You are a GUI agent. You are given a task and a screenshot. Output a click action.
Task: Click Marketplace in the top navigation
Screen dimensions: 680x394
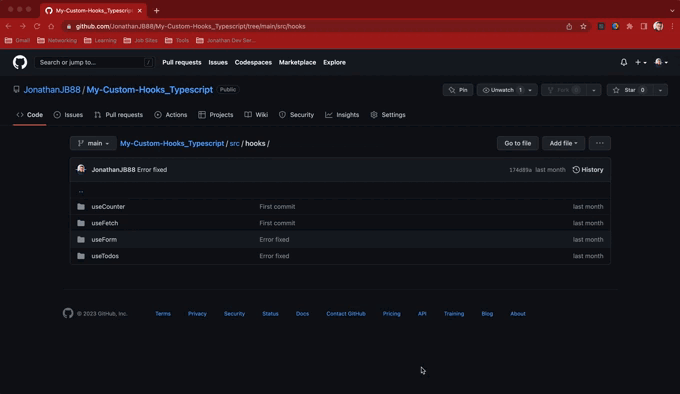pyautogui.click(x=298, y=62)
